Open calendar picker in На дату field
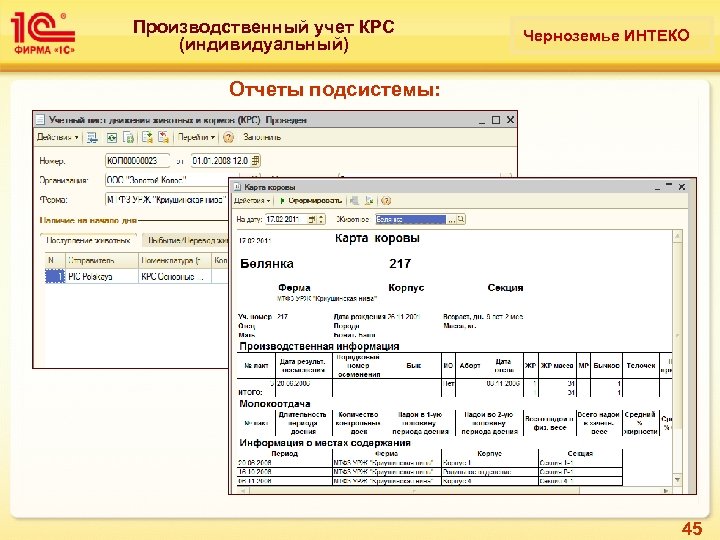The image size is (720, 540). pos(312,219)
